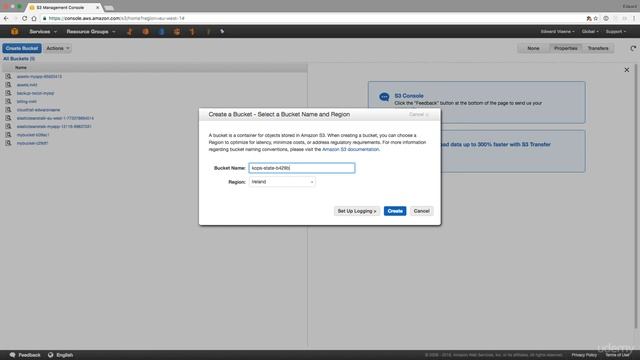The width and height of the screenshot is (640, 360).
Task: Click the S3 Console heading in info box
Action: pos(409,96)
